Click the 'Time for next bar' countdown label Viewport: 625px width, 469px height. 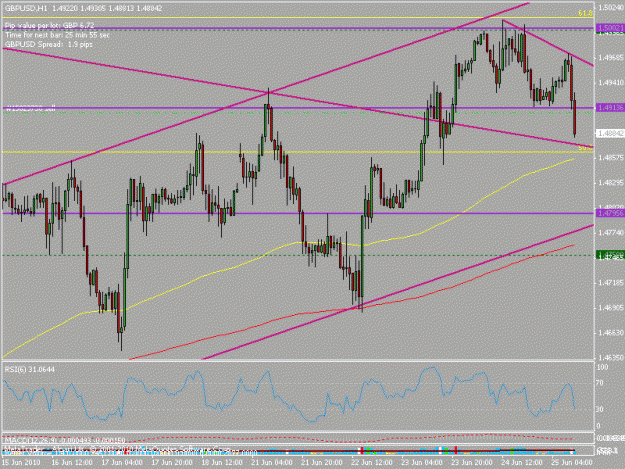click(57, 35)
